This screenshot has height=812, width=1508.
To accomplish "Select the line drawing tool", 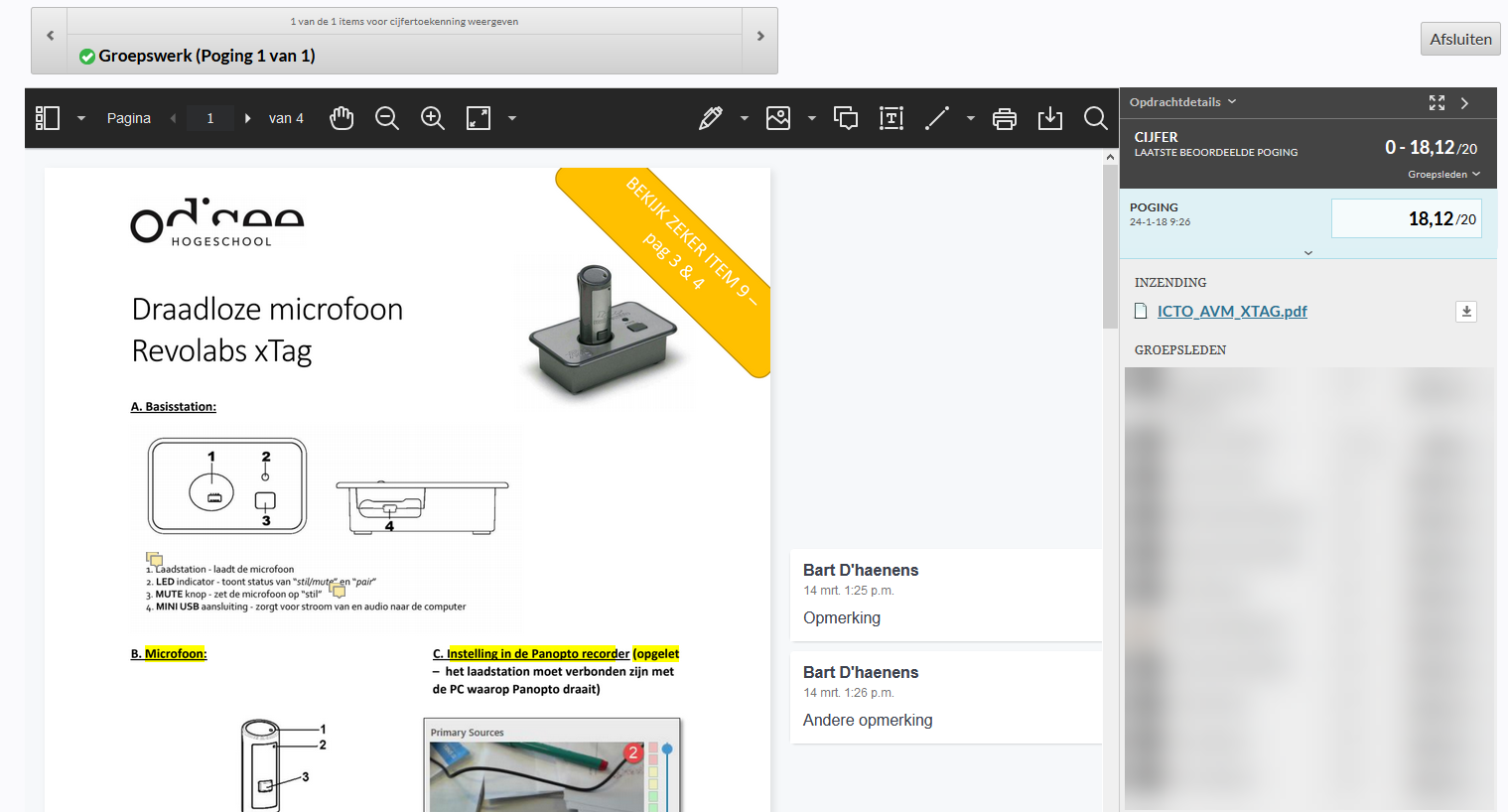I will point(937,118).
